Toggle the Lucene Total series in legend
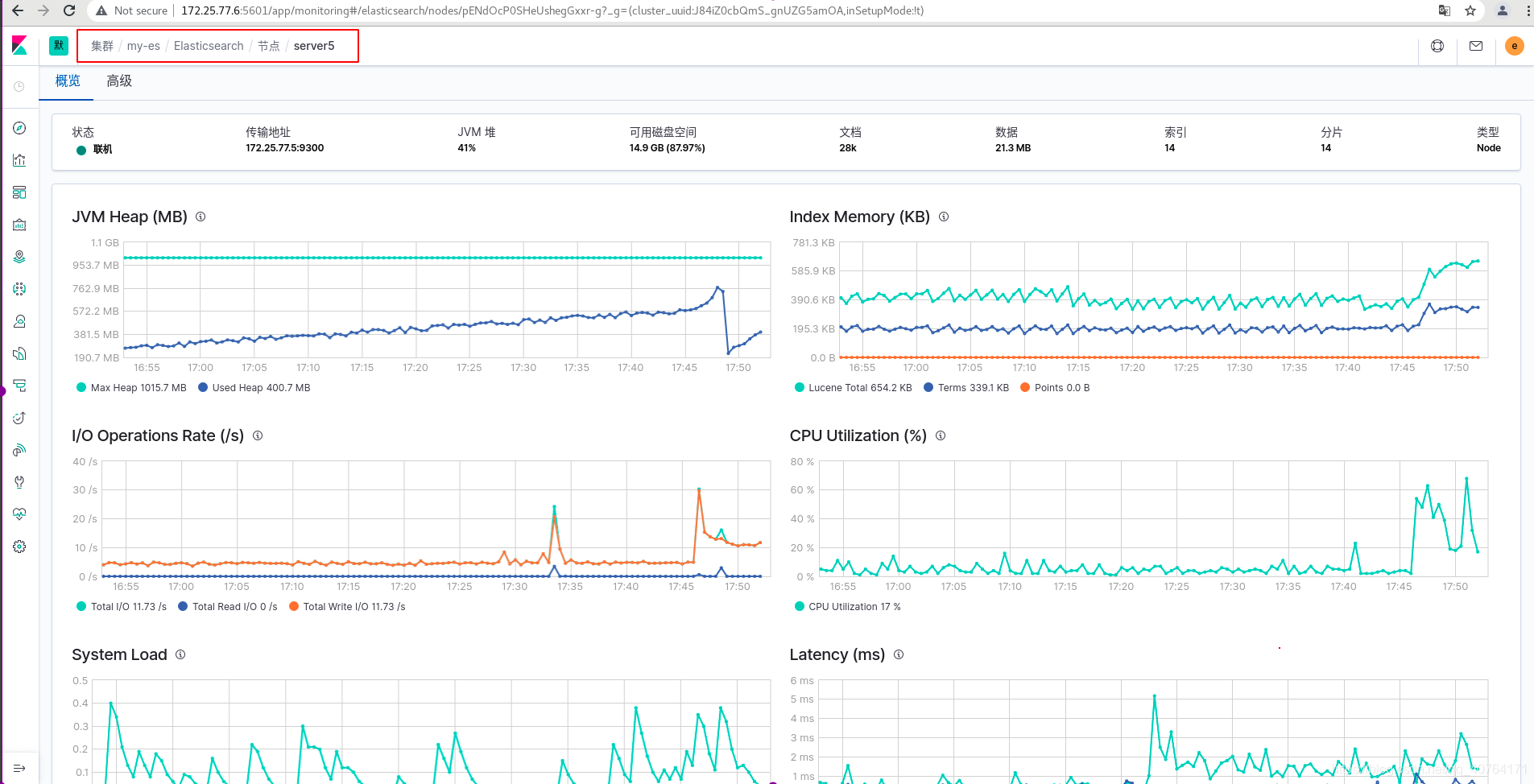The height and width of the screenshot is (784, 1534). tap(854, 388)
